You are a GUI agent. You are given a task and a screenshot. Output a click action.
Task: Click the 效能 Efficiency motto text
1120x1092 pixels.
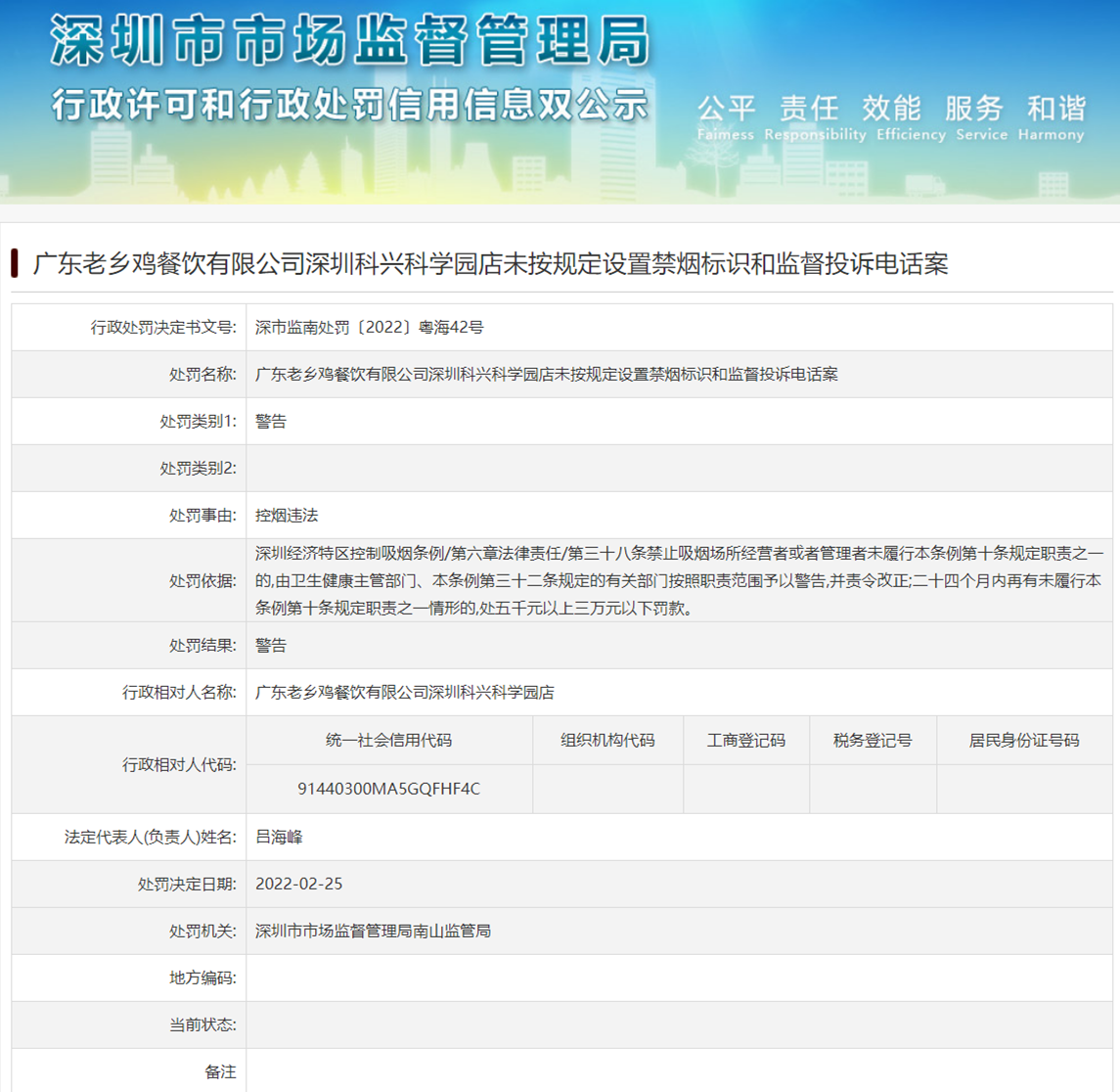[x=911, y=118]
